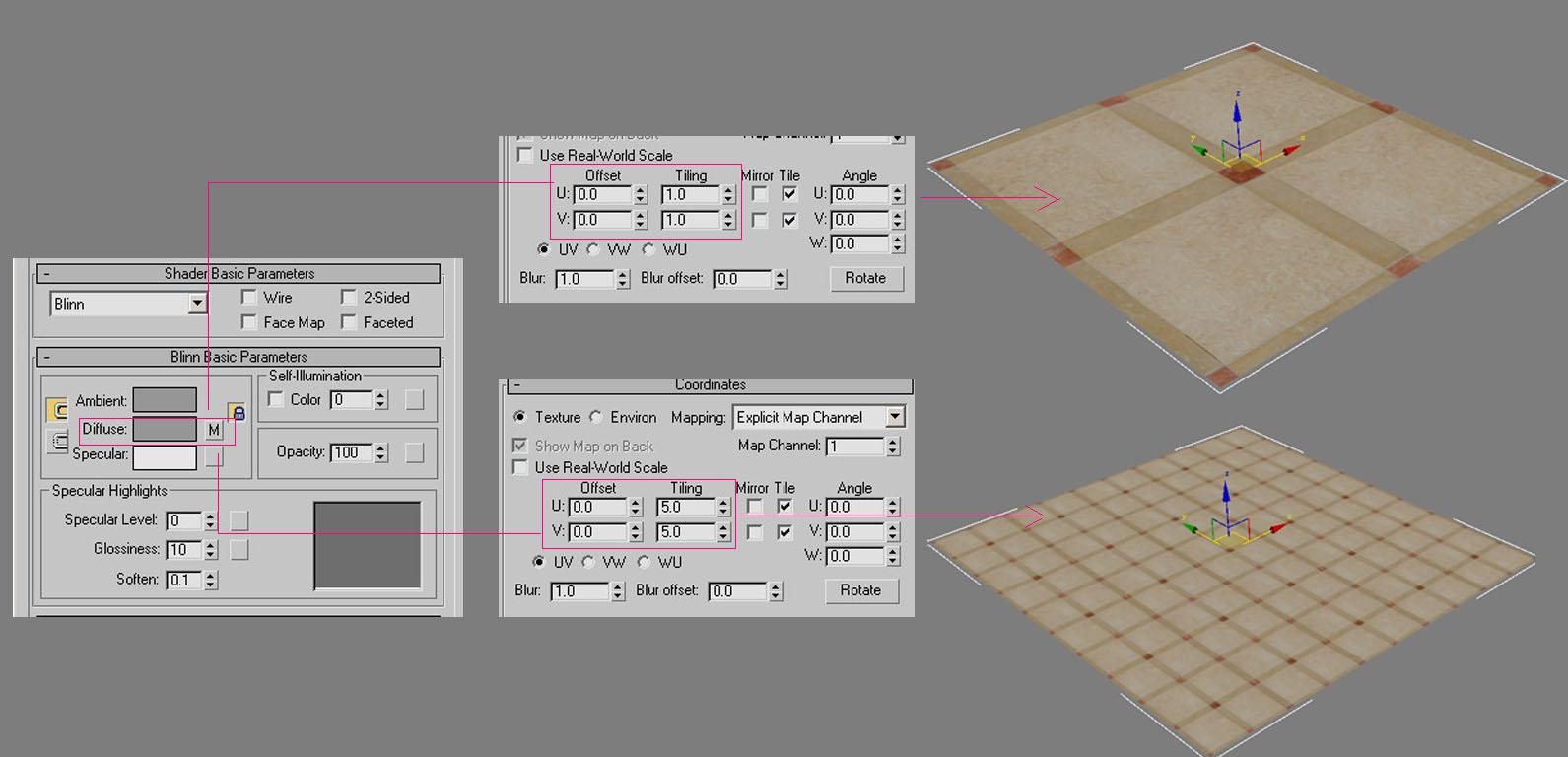
Task: Click the Opacity value field
Action: pos(352,452)
